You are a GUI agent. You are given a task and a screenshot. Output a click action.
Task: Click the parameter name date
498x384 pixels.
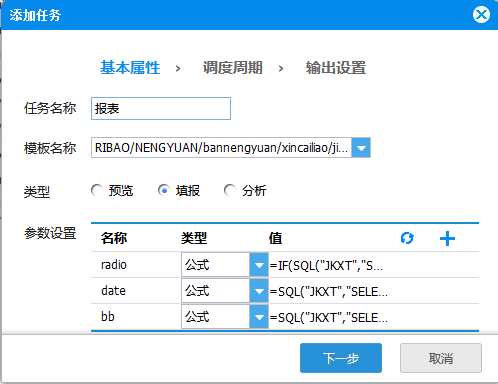[113, 291]
